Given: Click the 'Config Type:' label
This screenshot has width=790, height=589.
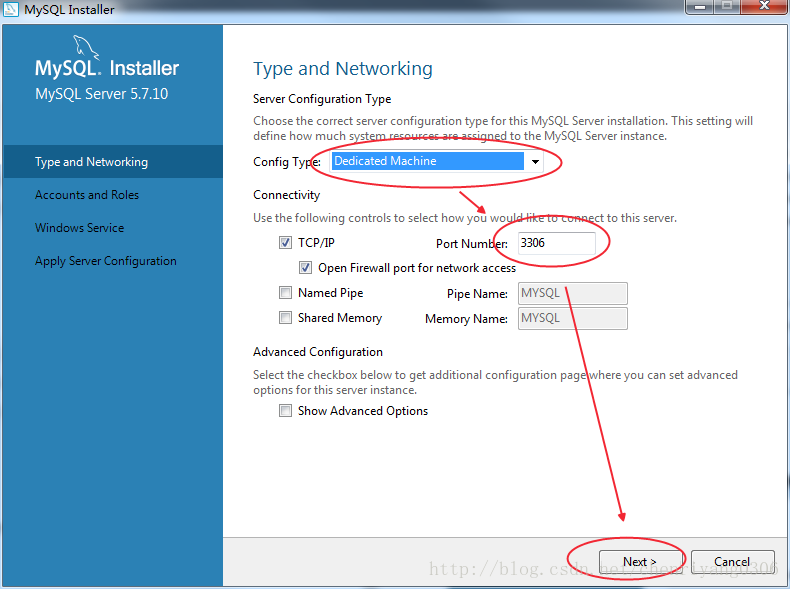Looking at the screenshot, I should (287, 162).
